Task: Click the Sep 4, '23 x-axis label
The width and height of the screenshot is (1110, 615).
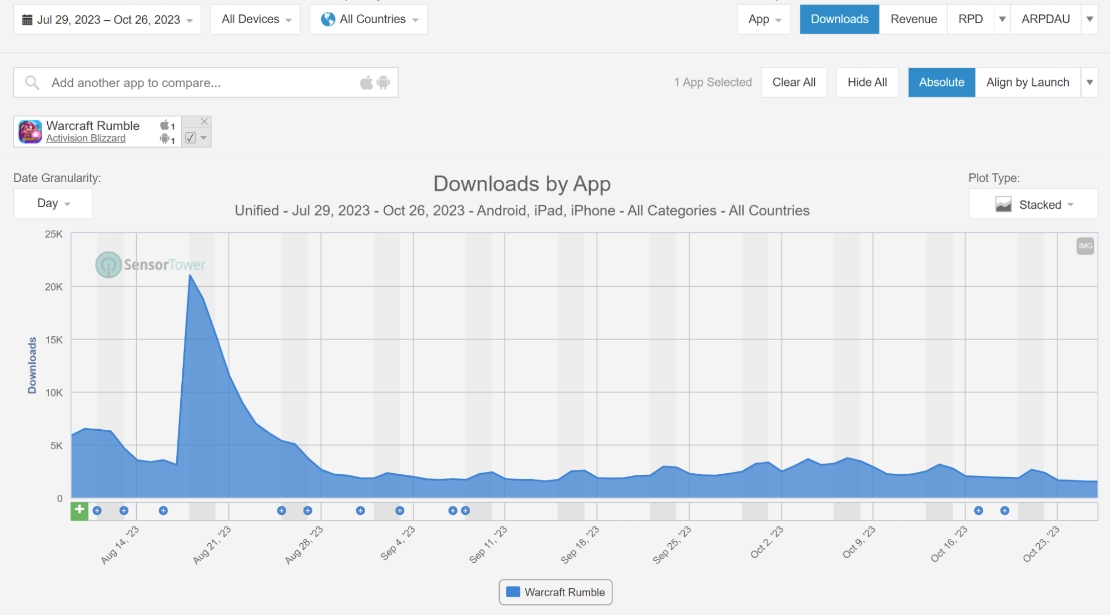Action: click(397, 544)
